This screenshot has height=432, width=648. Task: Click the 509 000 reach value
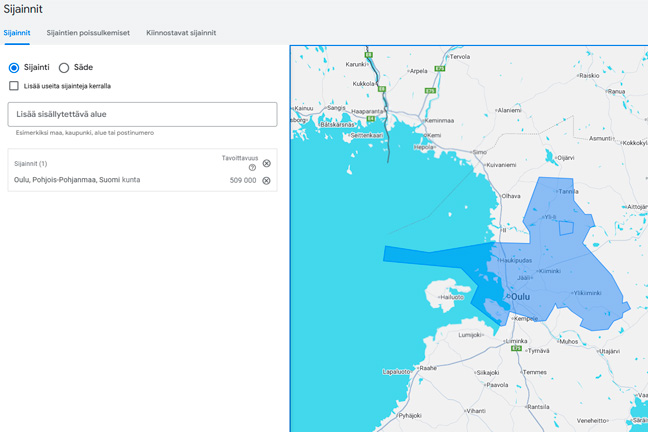(242, 181)
